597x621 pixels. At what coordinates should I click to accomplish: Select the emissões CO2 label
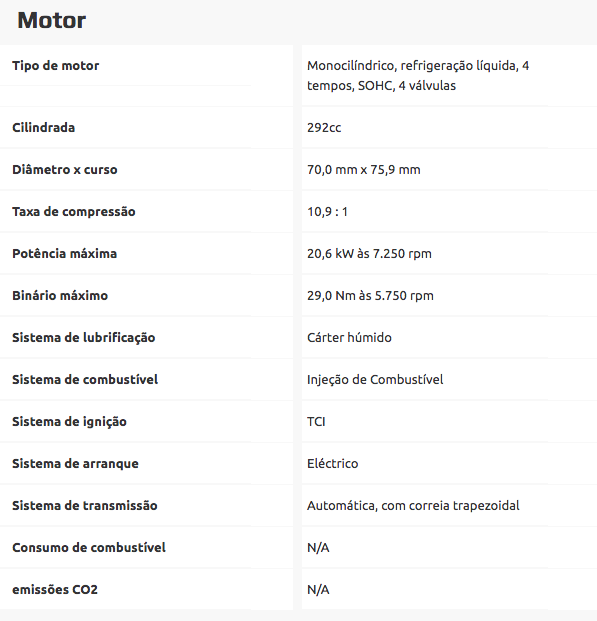pyautogui.click(x=55, y=590)
